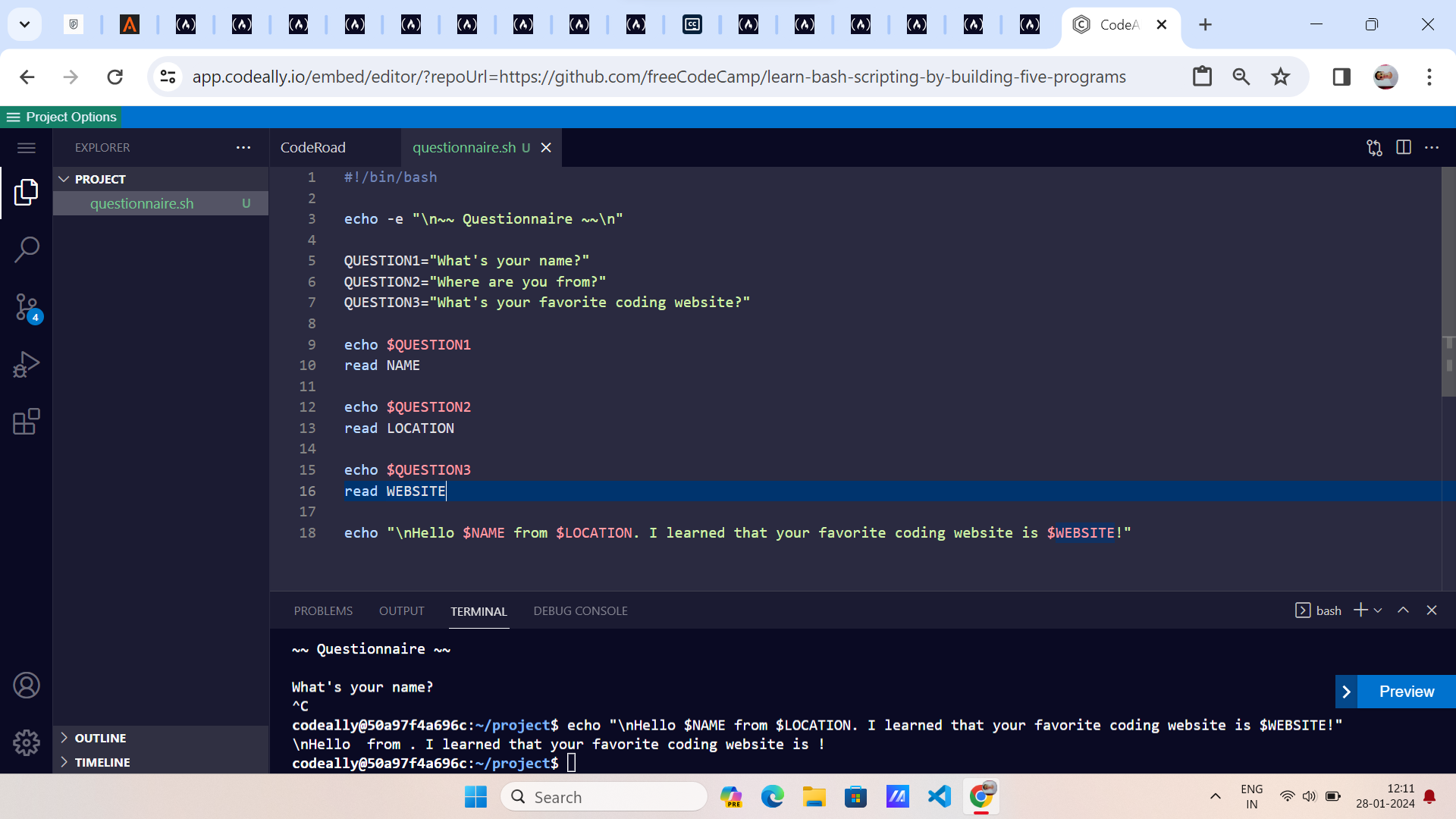Open the Run and Debug view

[x=27, y=365]
